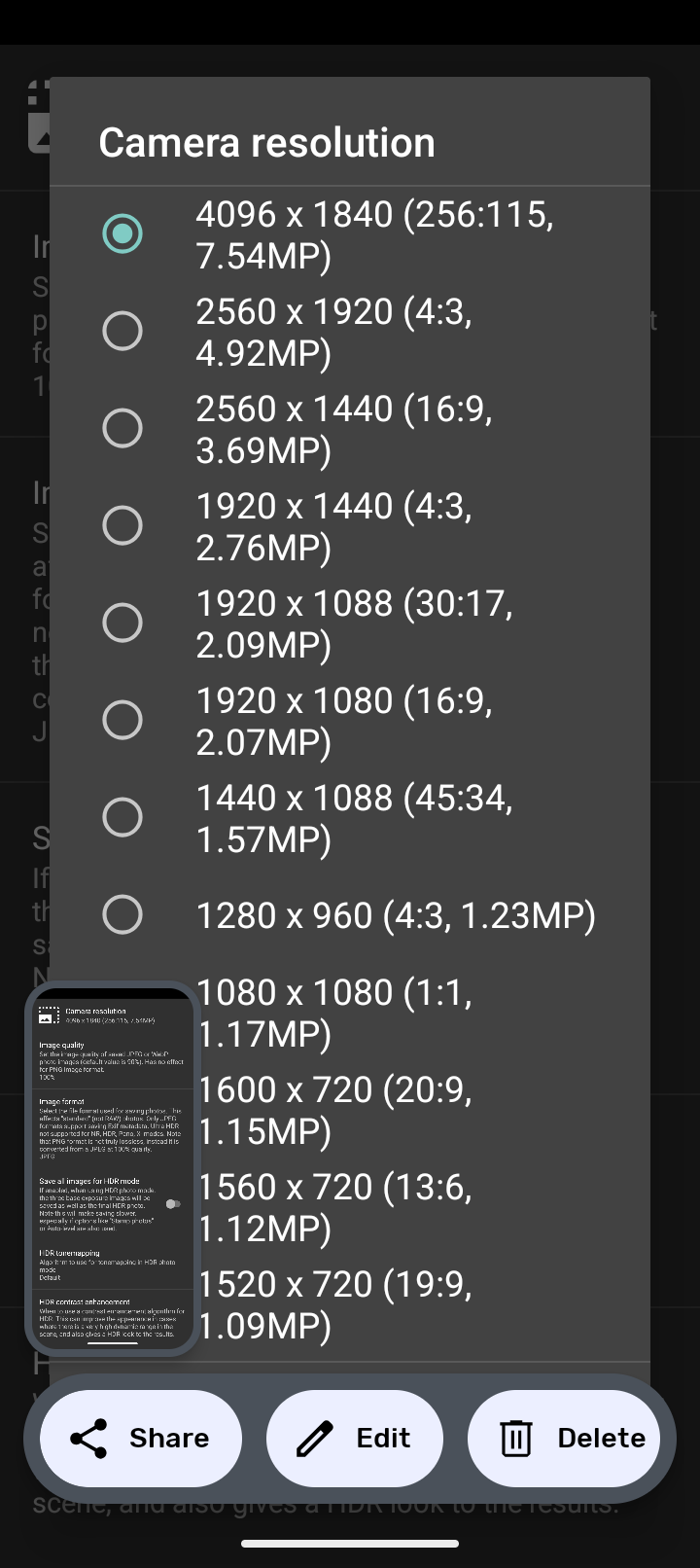700x1568 pixels.
Task: Select the 4096 x 1840 resolution radio button
Action: click(x=122, y=233)
